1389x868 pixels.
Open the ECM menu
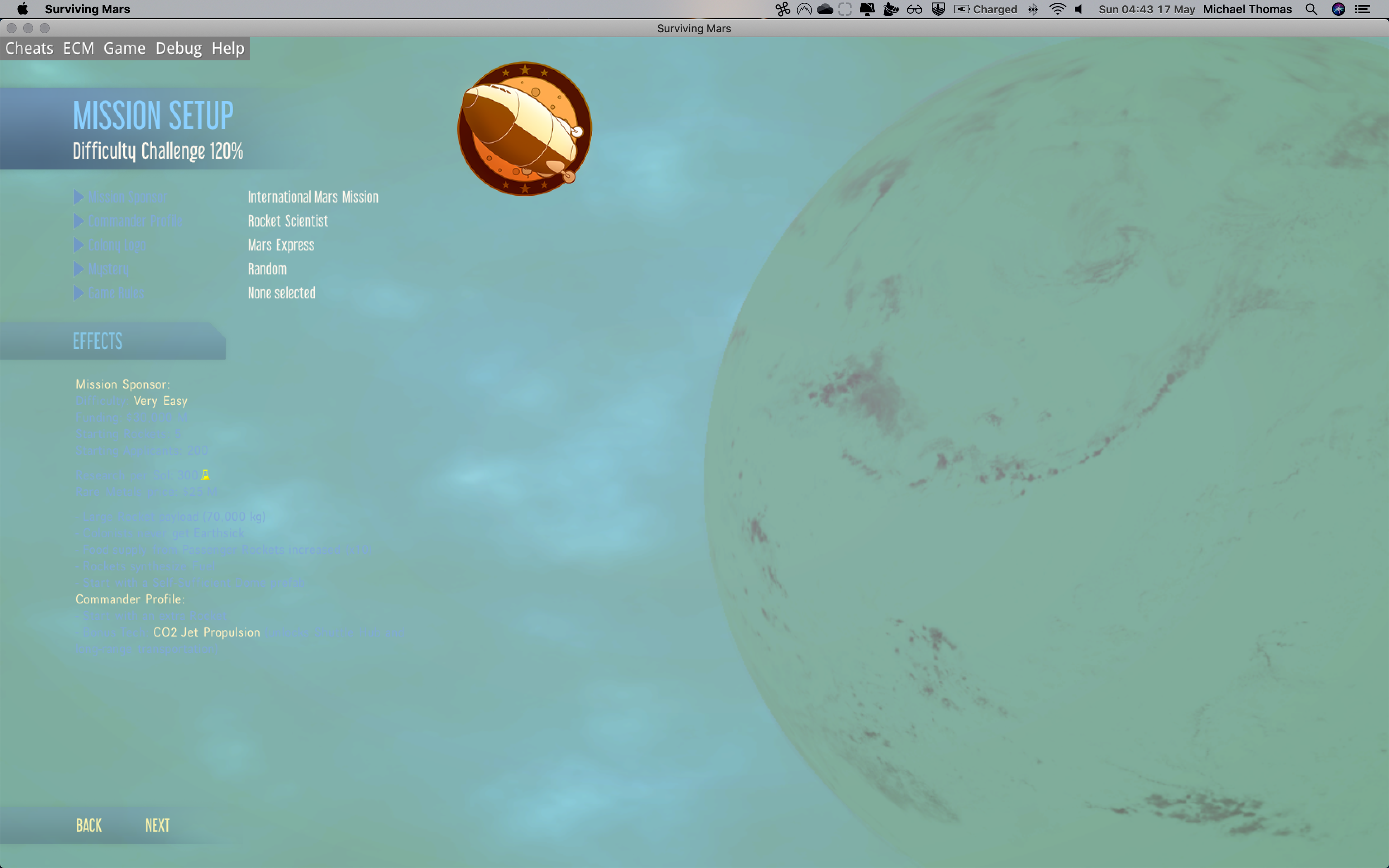[79, 48]
